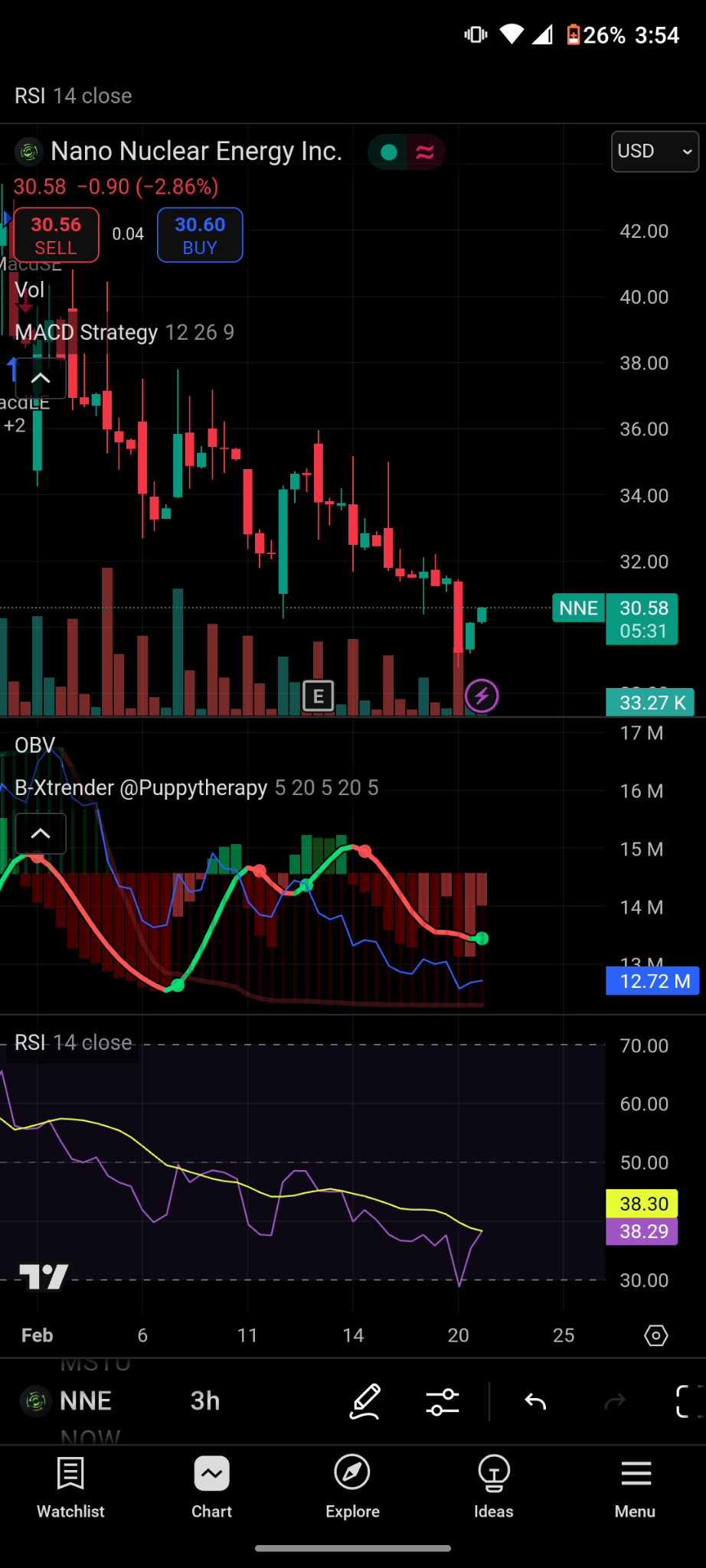Screen dimensions: 706x1568
Task: Tap the green market status dot
Action: (x=389, y=152)
